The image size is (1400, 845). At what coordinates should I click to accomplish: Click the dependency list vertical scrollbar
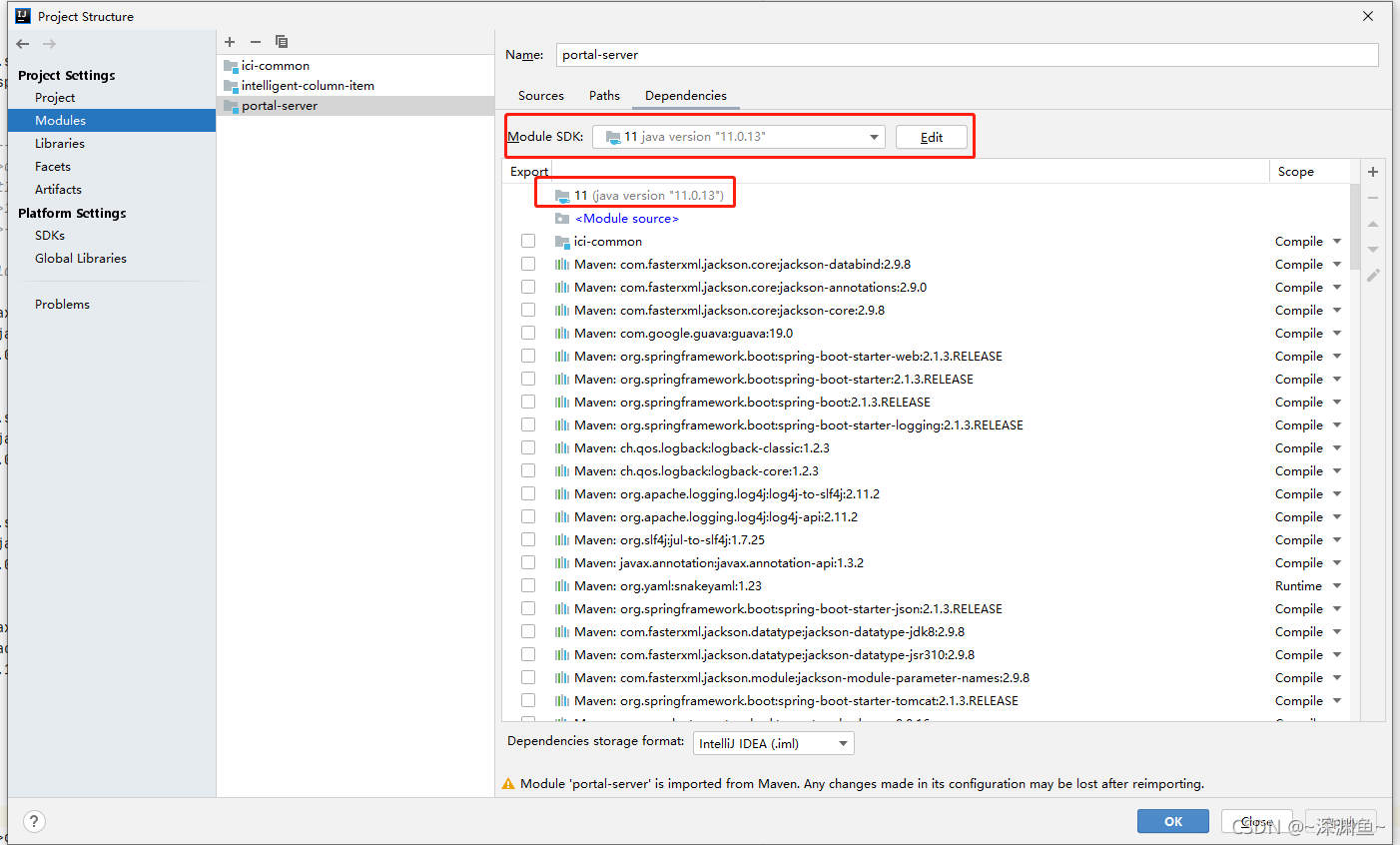coord(1354,228)
